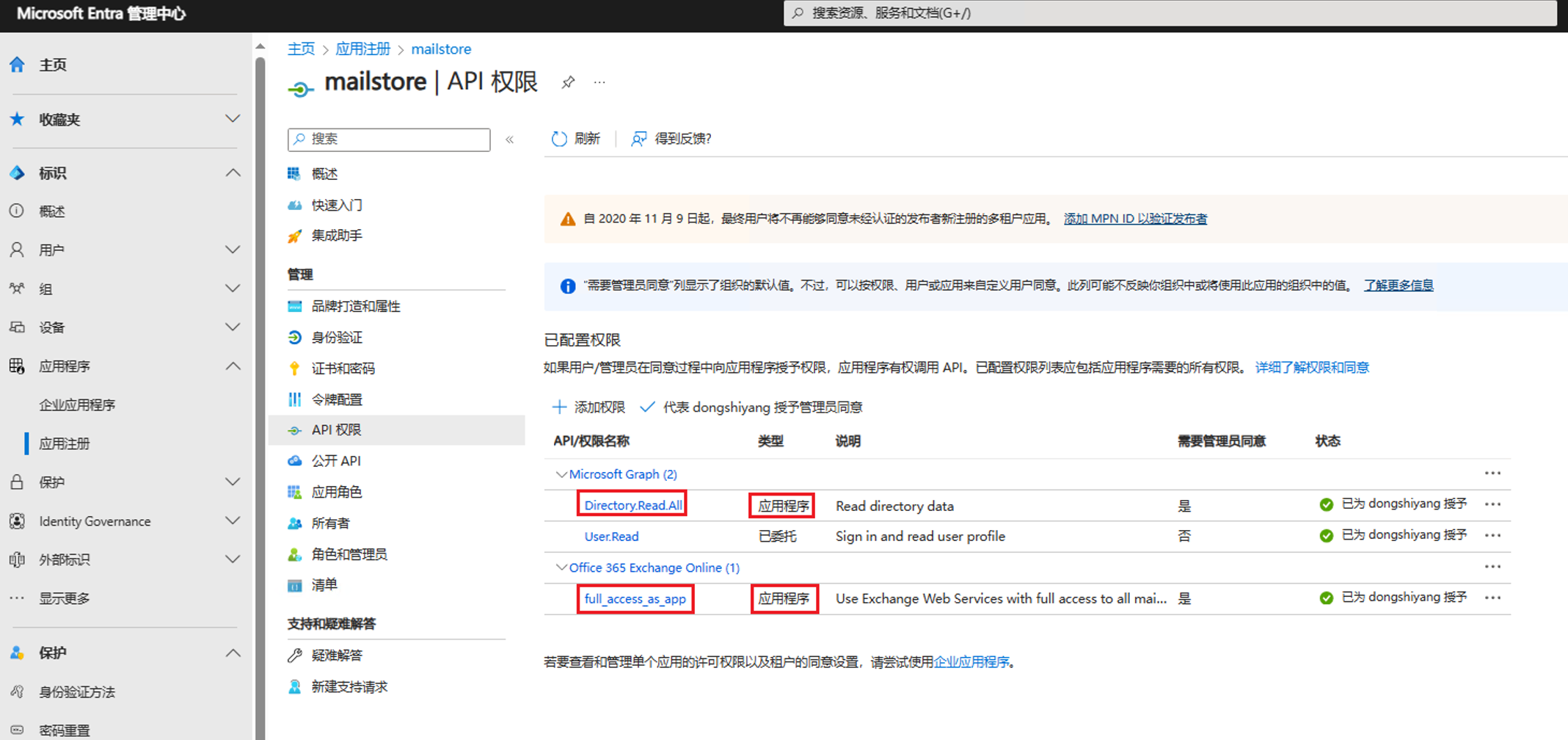Click 添加 MPN ID 以验证发布者 link
1568x740 pixels.
[x=1135, y=219]
